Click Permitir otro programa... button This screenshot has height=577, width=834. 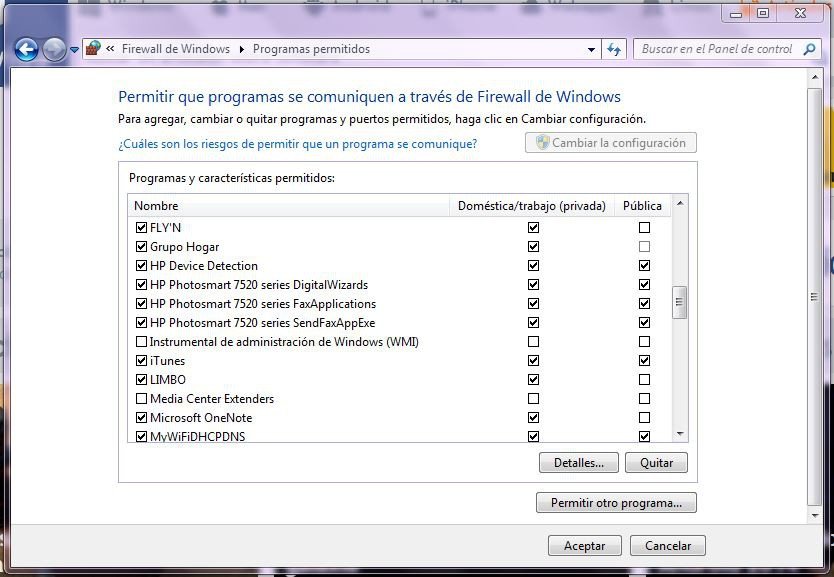pyautogui.click(x=616, y=503)
